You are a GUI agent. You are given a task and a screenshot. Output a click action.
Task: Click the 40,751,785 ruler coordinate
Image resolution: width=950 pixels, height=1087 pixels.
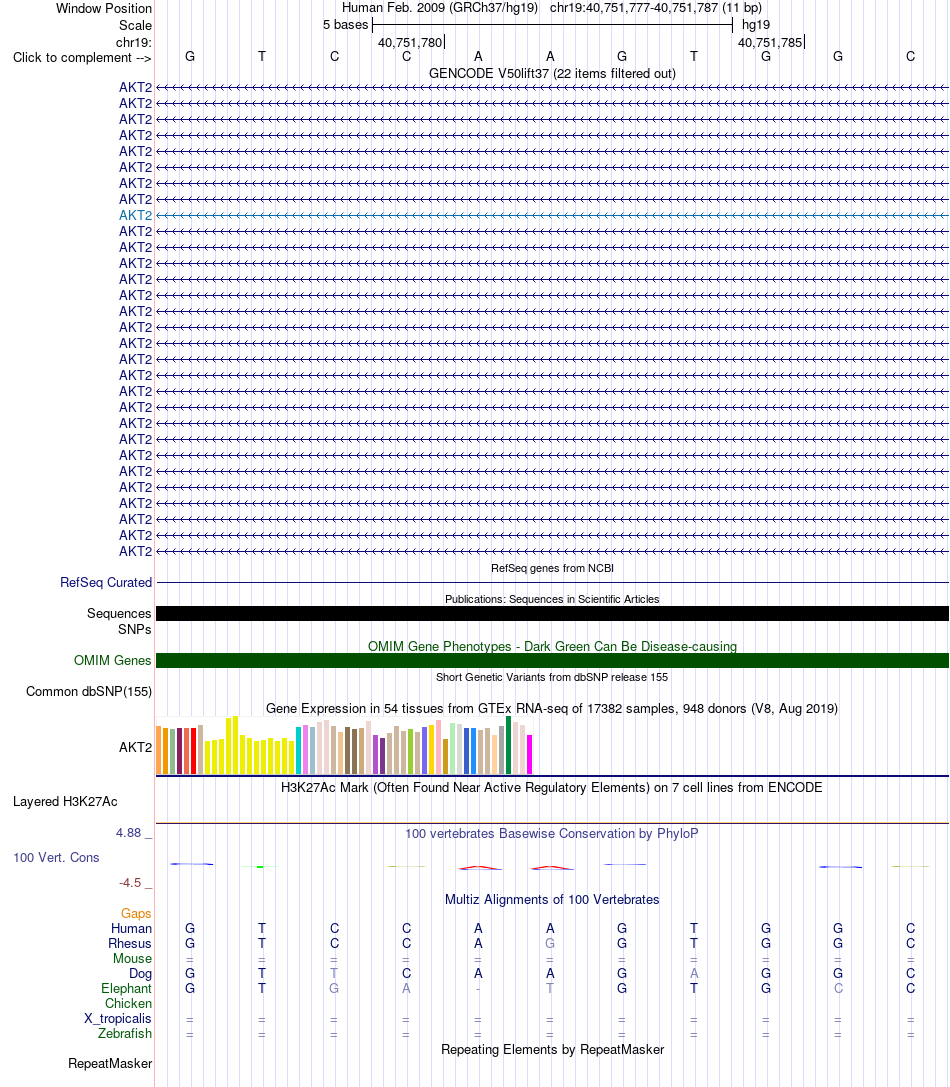point(770,42)
